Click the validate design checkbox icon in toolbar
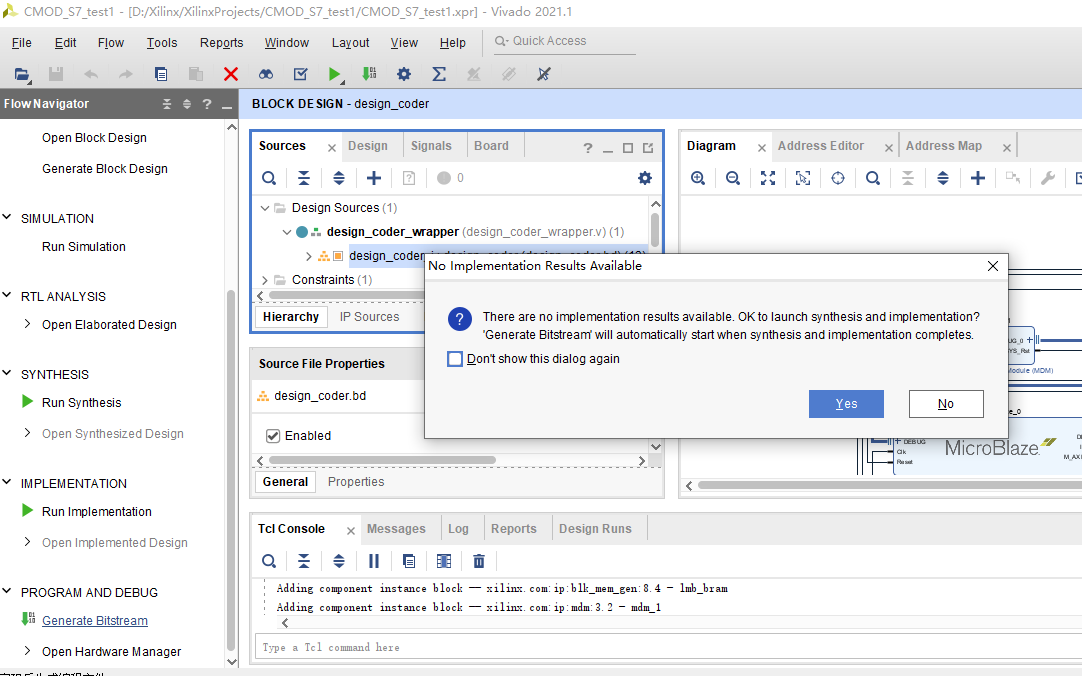 (x=300, y=74)
